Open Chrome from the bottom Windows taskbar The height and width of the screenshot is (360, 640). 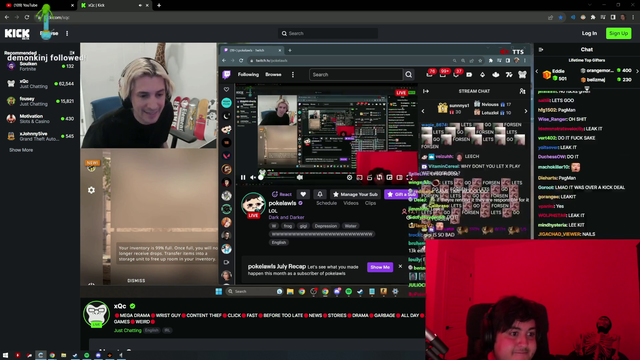(x=52, y=356)
